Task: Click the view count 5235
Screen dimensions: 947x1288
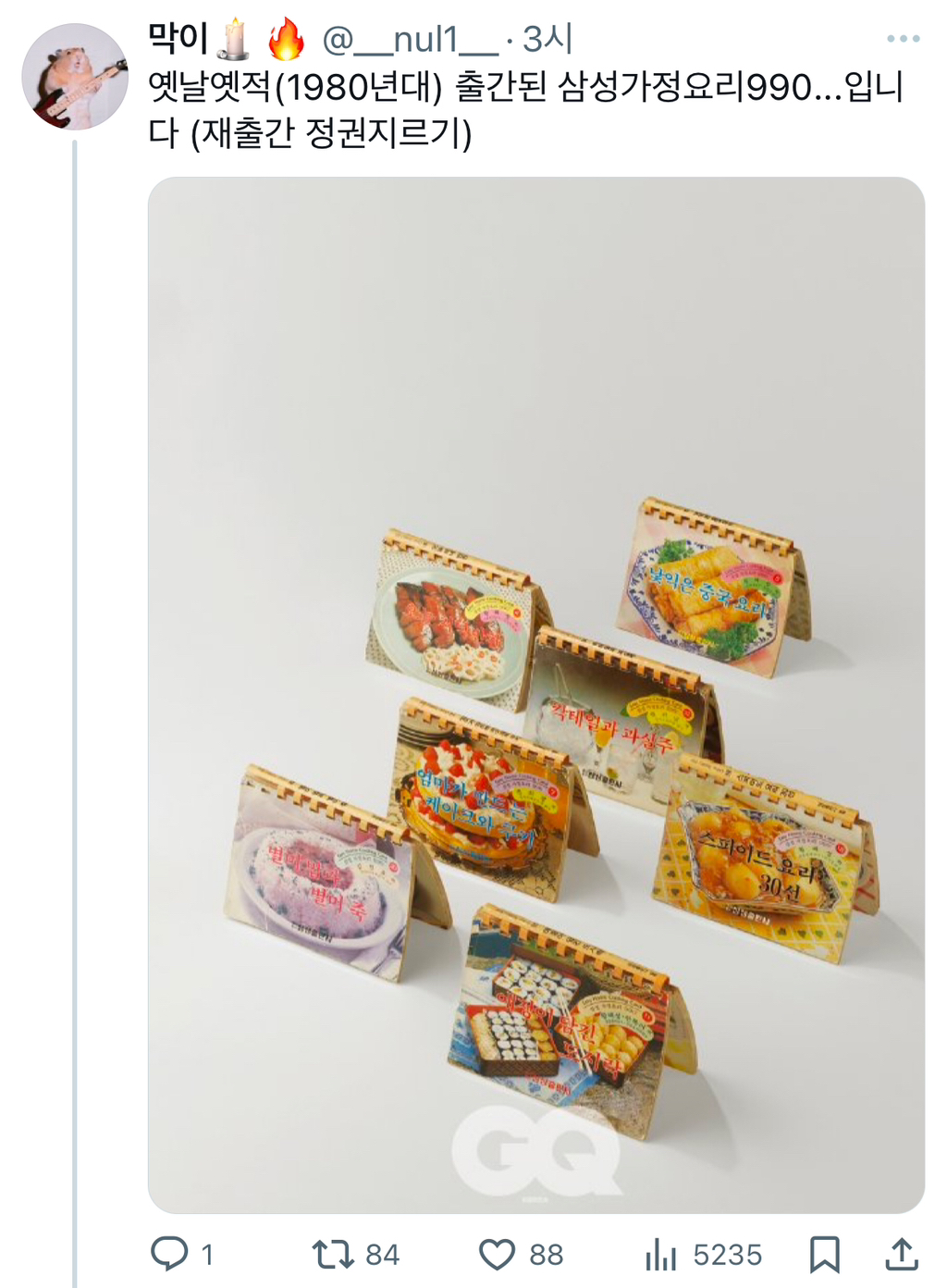Action: (x=727, y=1255)
